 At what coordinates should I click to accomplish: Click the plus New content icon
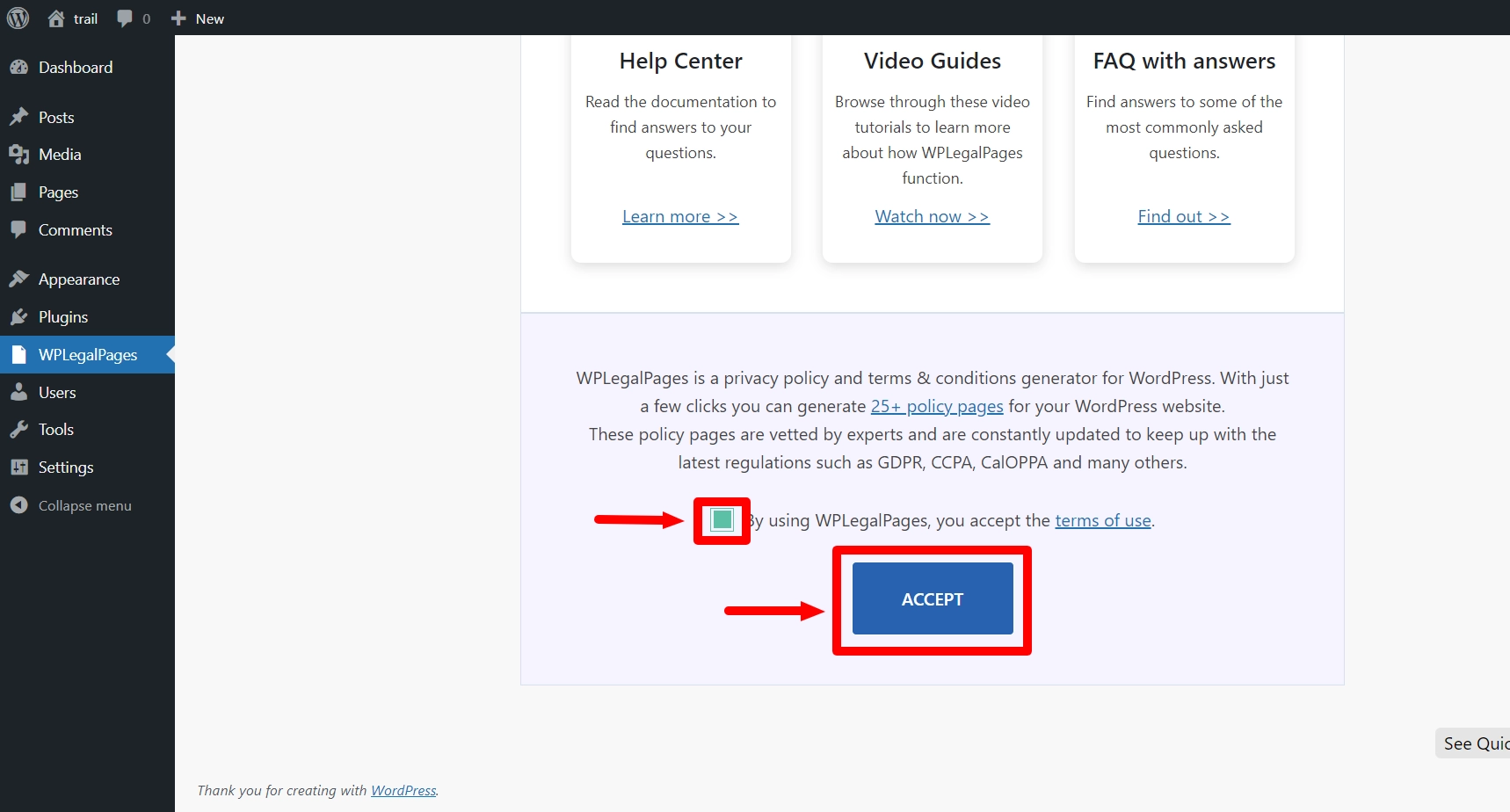point(178,18)
